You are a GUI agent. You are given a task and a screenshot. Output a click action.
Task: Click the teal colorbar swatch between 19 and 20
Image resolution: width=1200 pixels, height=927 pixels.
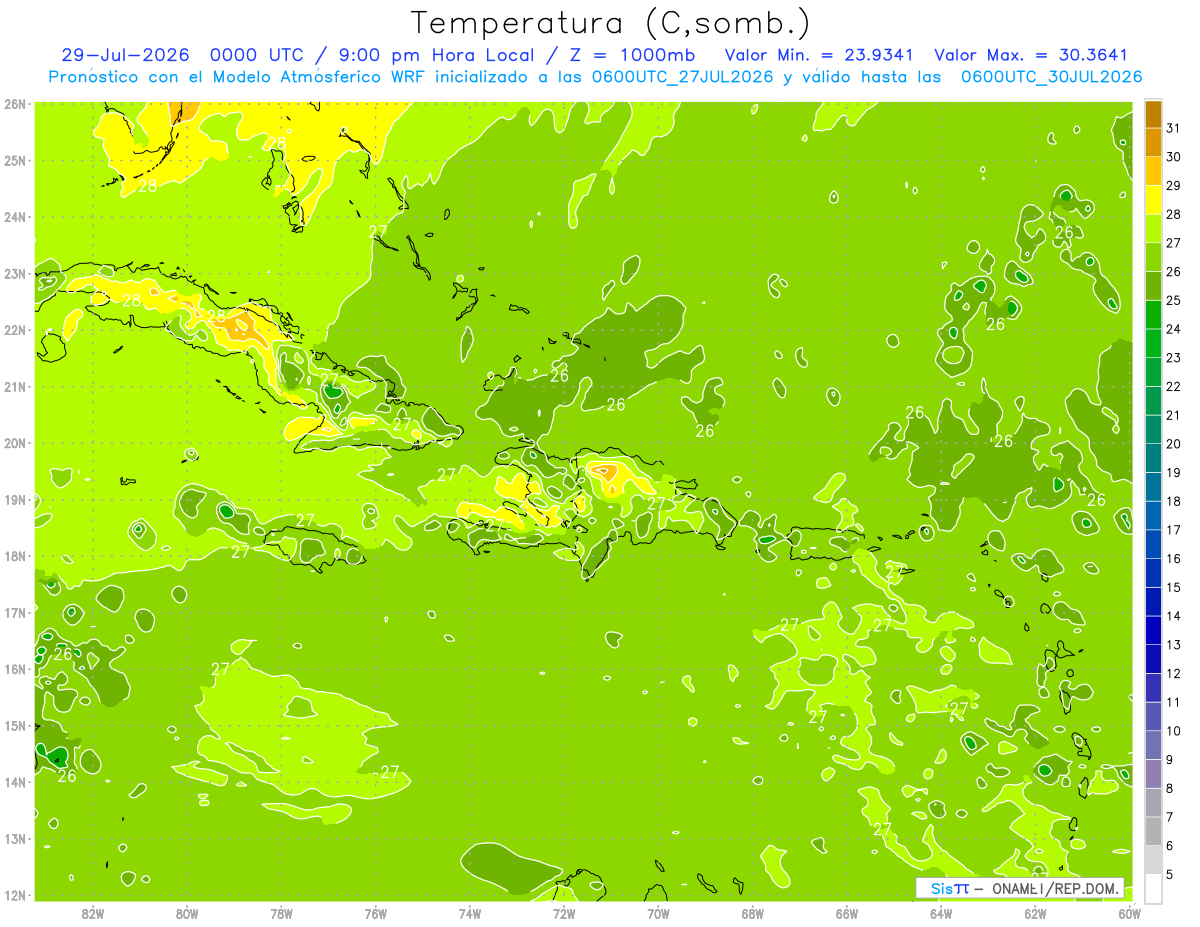1153,458
